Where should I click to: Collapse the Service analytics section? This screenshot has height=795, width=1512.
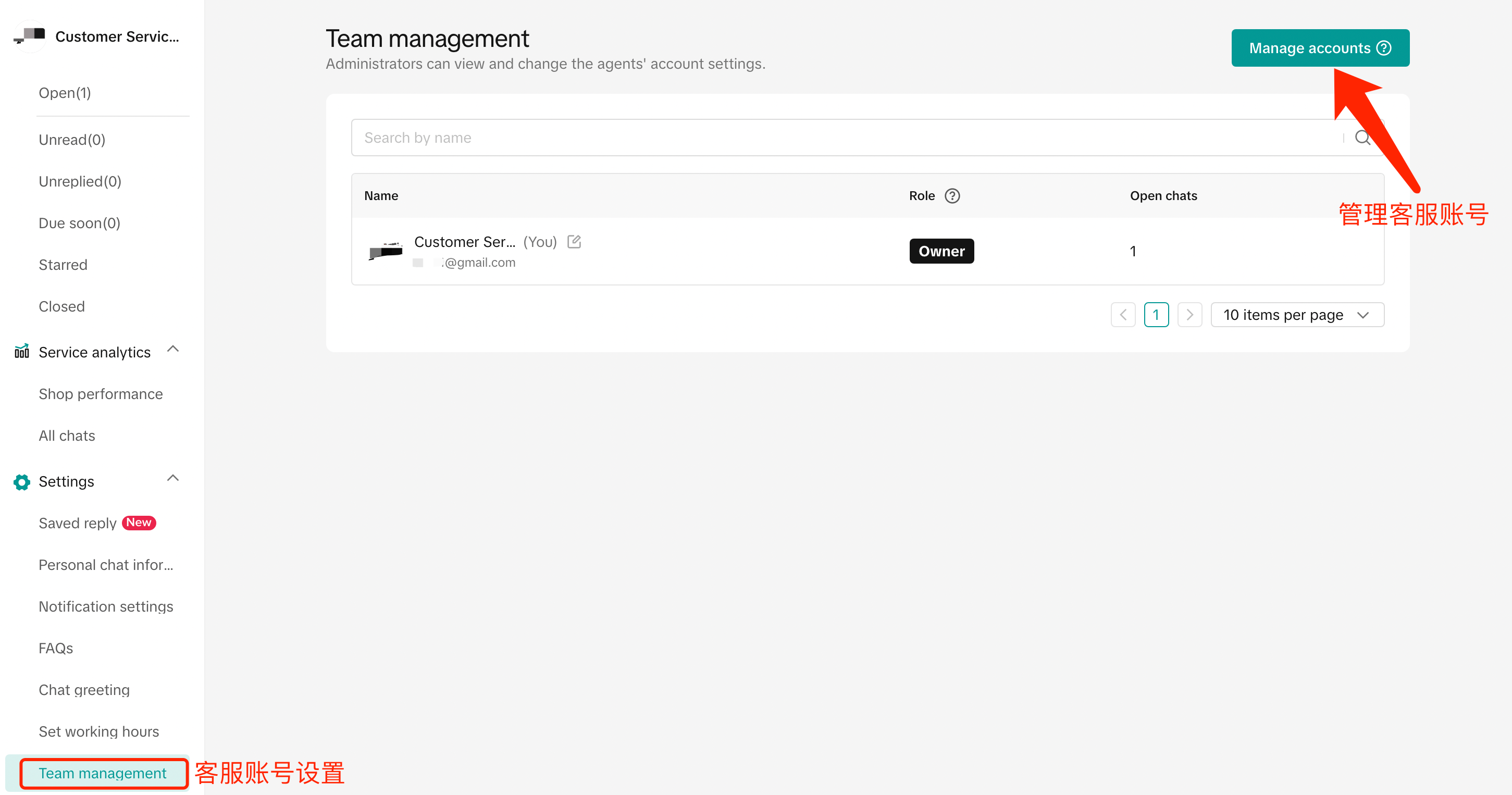pyautogui.click(x=172, y=350)
